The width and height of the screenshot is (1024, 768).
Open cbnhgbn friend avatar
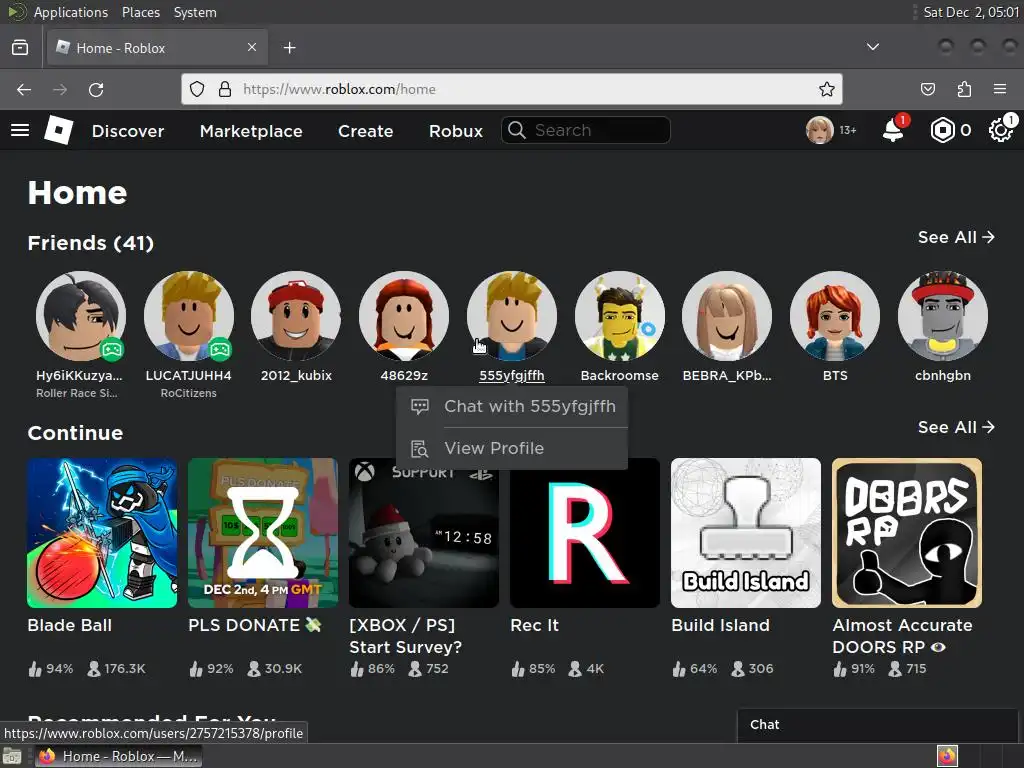click(x=943, y=316)
